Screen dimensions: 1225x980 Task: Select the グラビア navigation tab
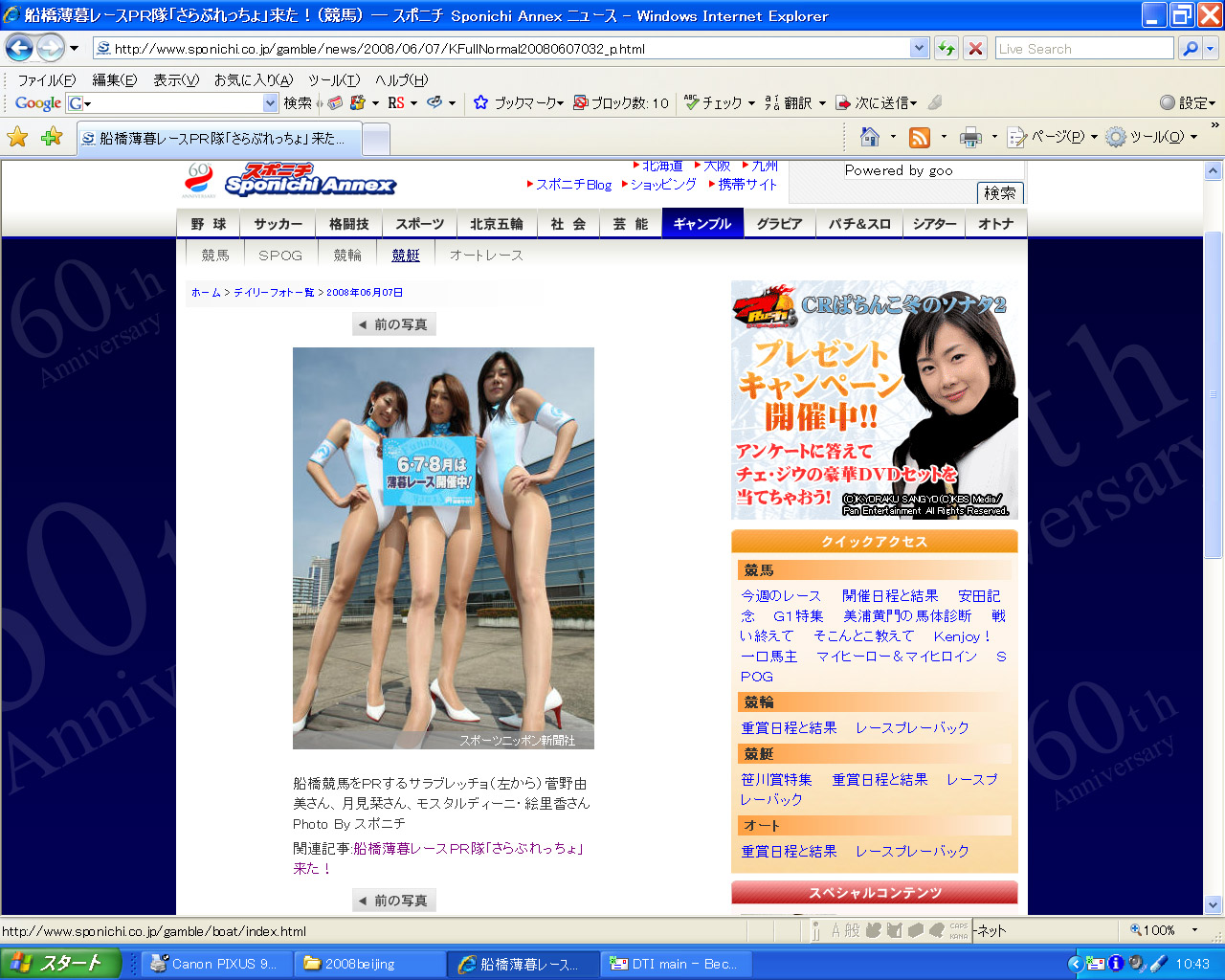[x=779, y=224]
